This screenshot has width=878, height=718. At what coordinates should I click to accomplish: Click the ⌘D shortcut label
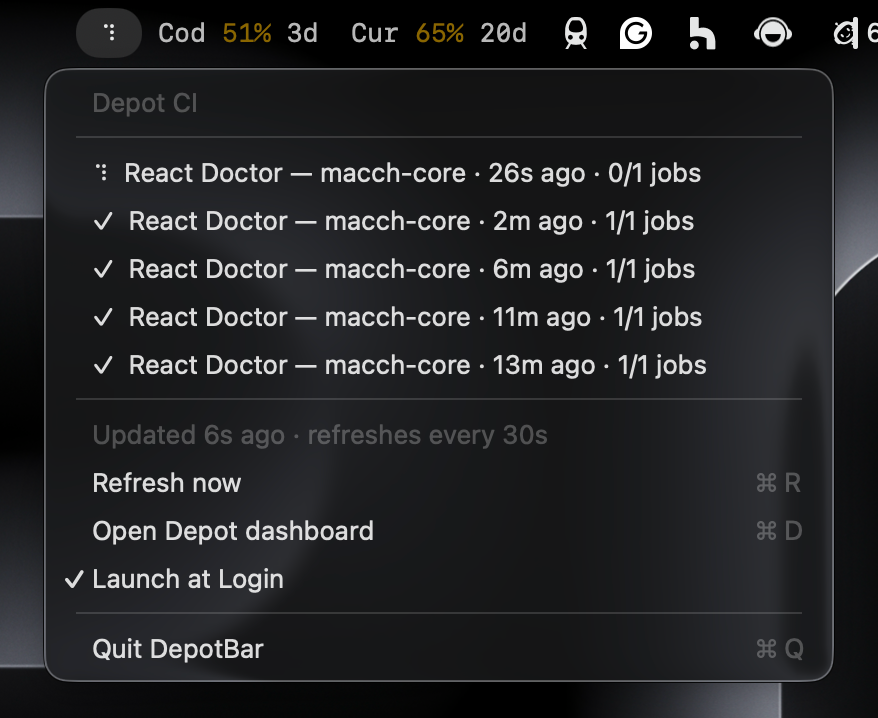tap(779, 531)
